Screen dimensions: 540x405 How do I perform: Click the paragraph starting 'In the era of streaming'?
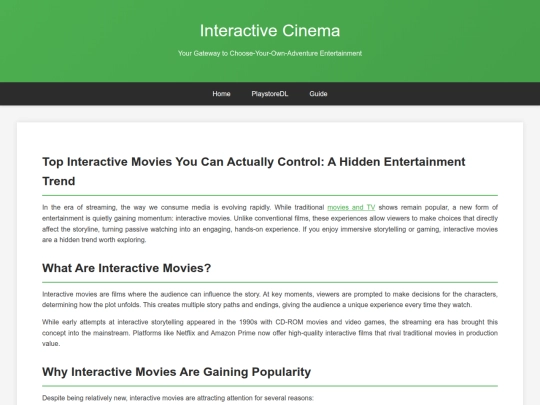click(270, 224)
